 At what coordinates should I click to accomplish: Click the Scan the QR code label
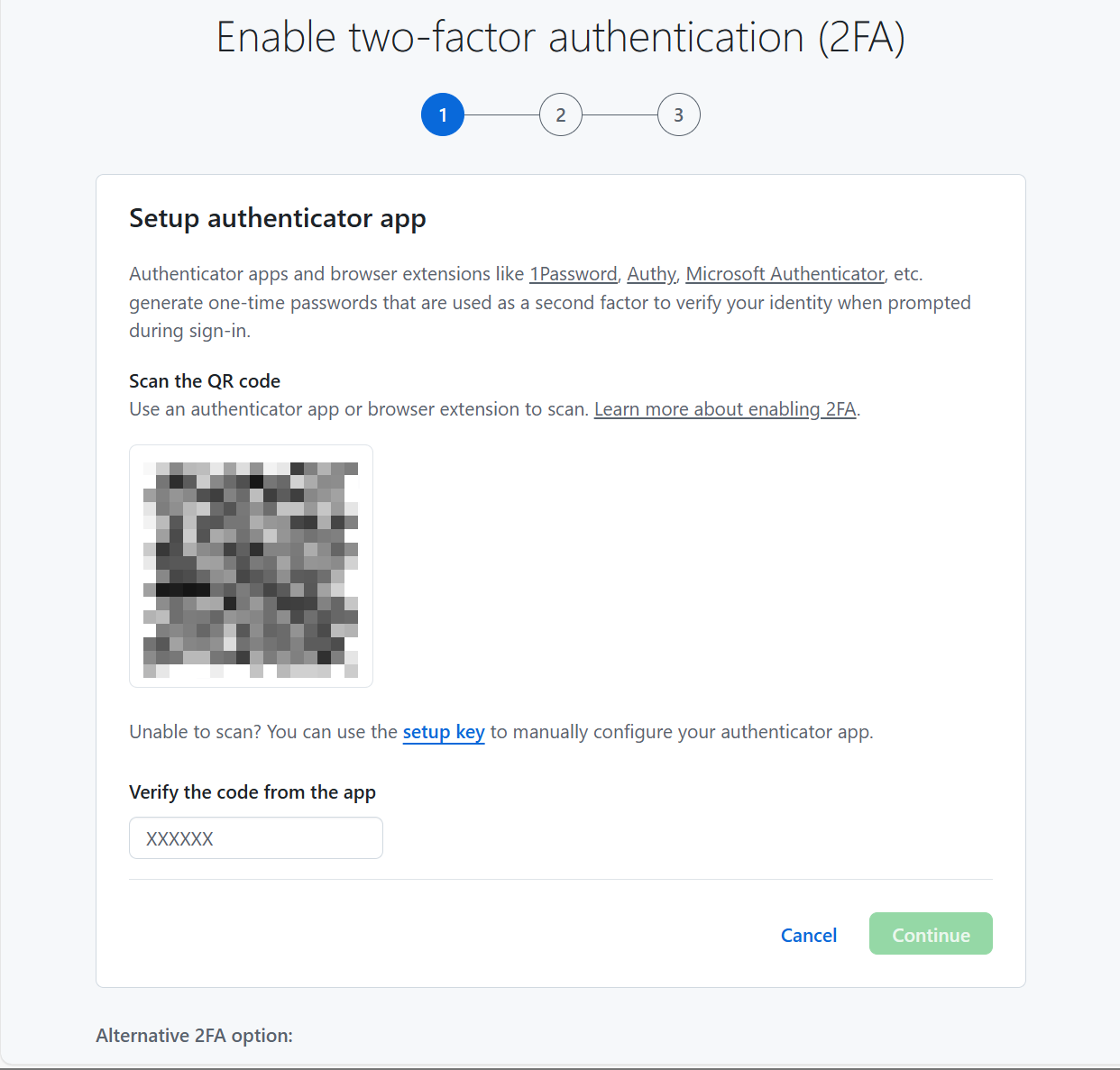[205, 380]
